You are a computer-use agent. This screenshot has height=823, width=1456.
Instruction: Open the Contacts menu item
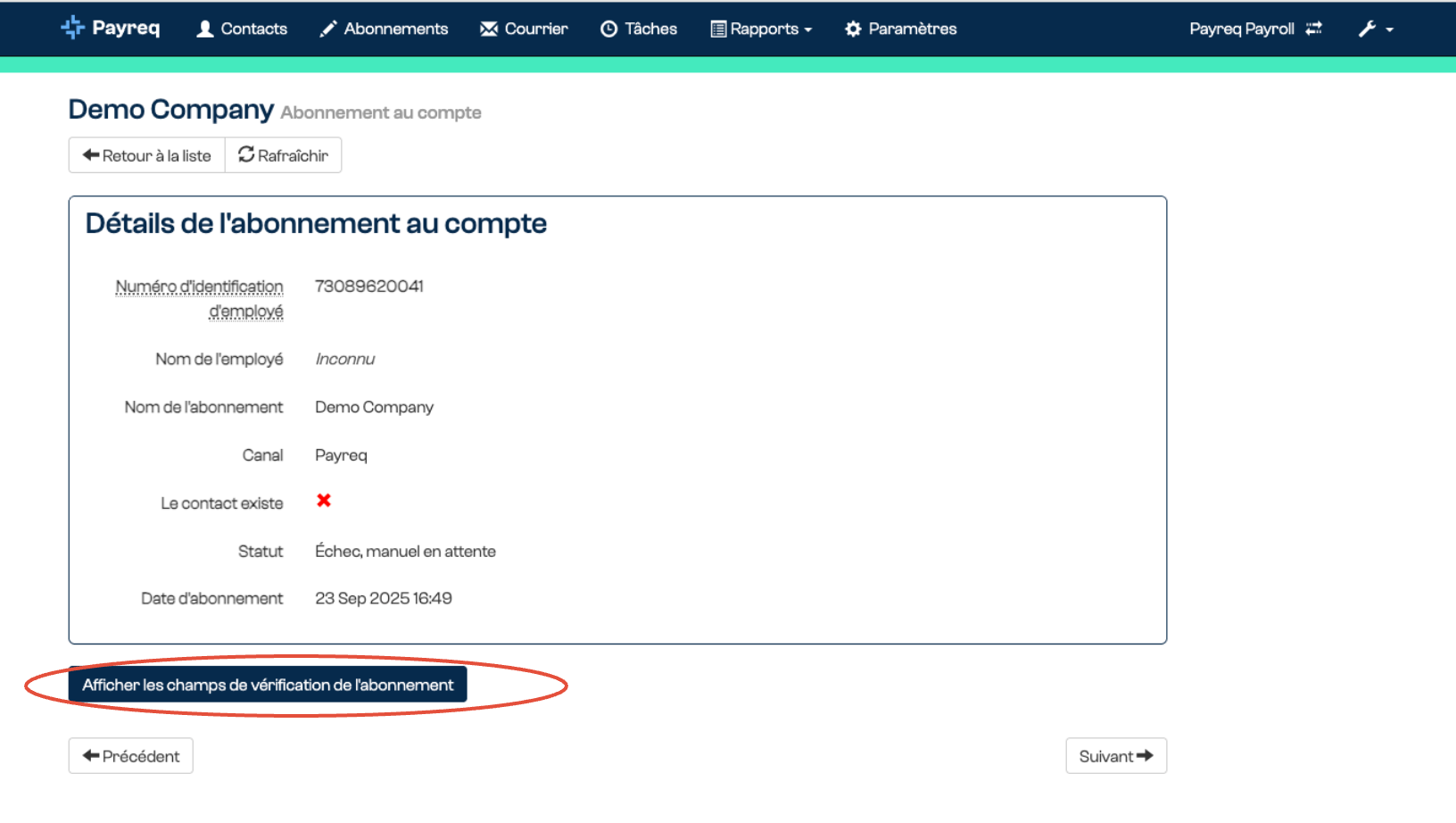(x=242, y=29)
